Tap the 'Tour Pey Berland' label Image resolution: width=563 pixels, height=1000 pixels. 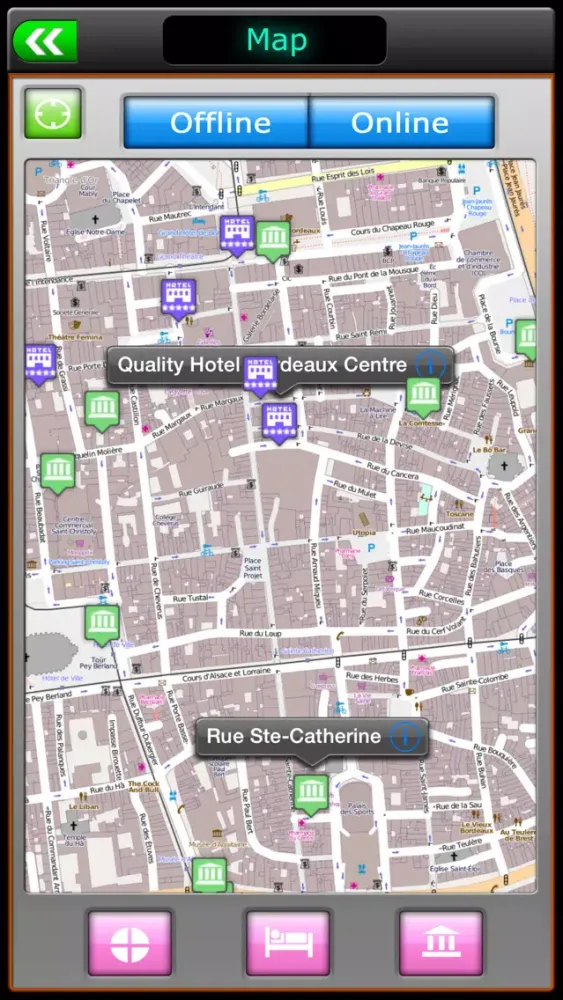click(x=101, y=661)
